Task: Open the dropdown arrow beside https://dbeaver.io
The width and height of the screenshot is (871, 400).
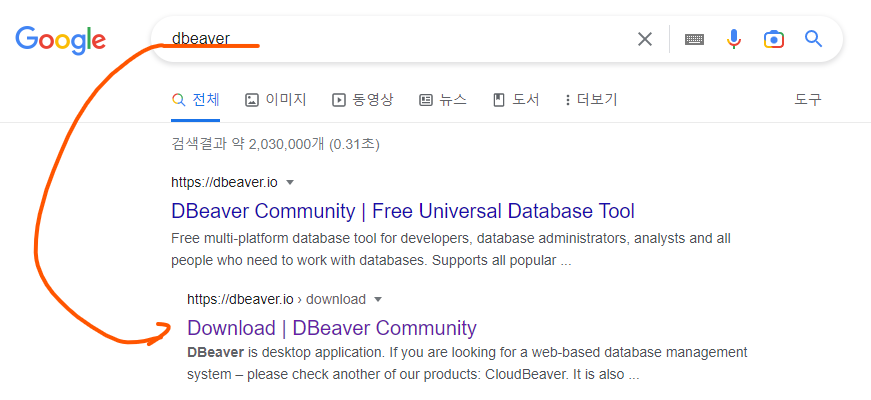Action: [x=289, y=183]
